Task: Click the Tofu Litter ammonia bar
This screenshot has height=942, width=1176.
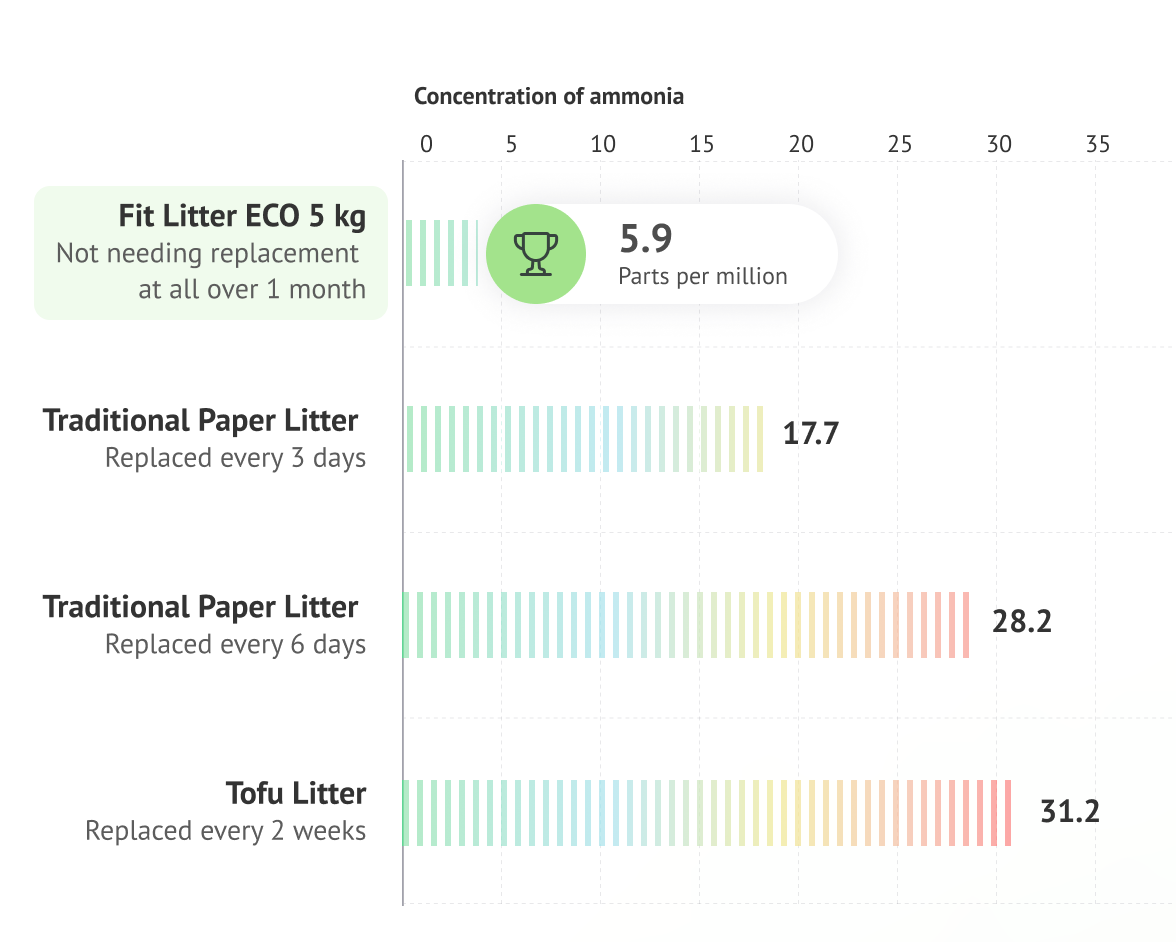Action: 706,812
